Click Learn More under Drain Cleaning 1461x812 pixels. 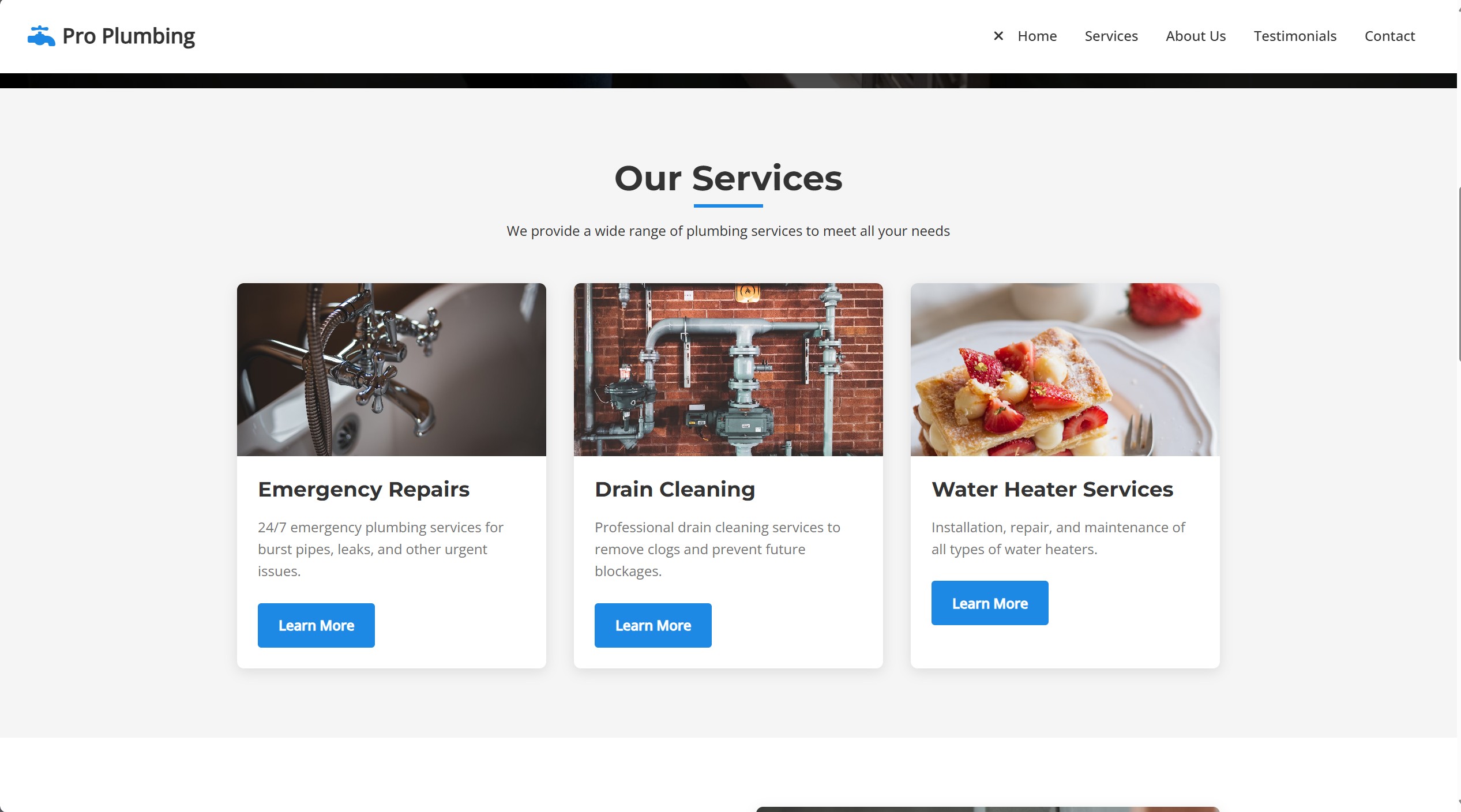[x=653, y=625]
